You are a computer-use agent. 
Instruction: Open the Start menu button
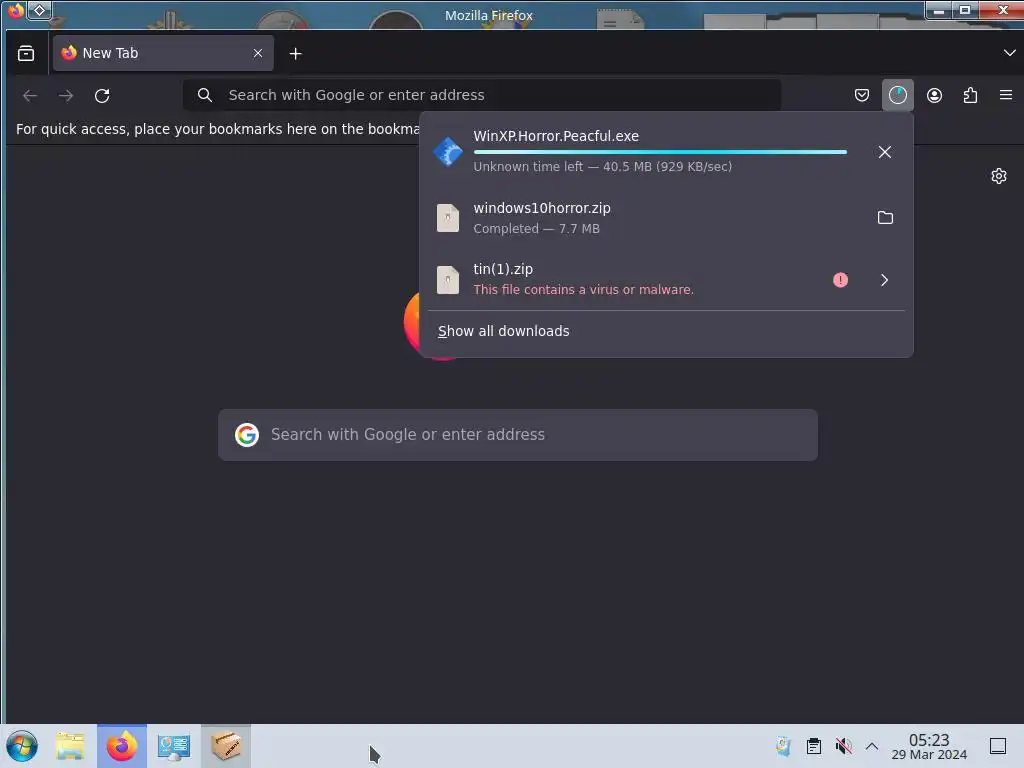pyautogui.click(x=22, y=746)
